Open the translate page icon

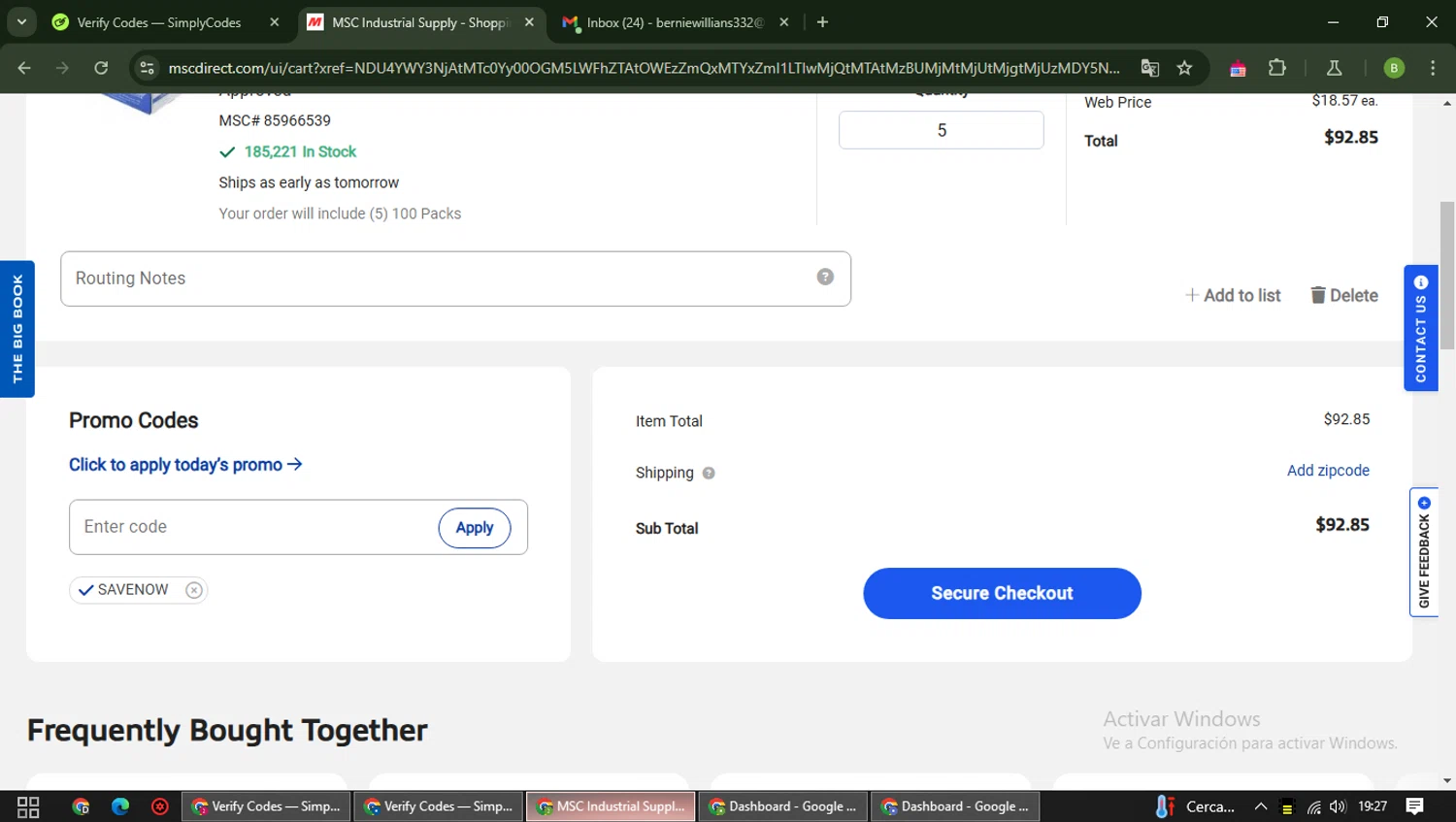pyautogui.click(x=1150, y=68)
